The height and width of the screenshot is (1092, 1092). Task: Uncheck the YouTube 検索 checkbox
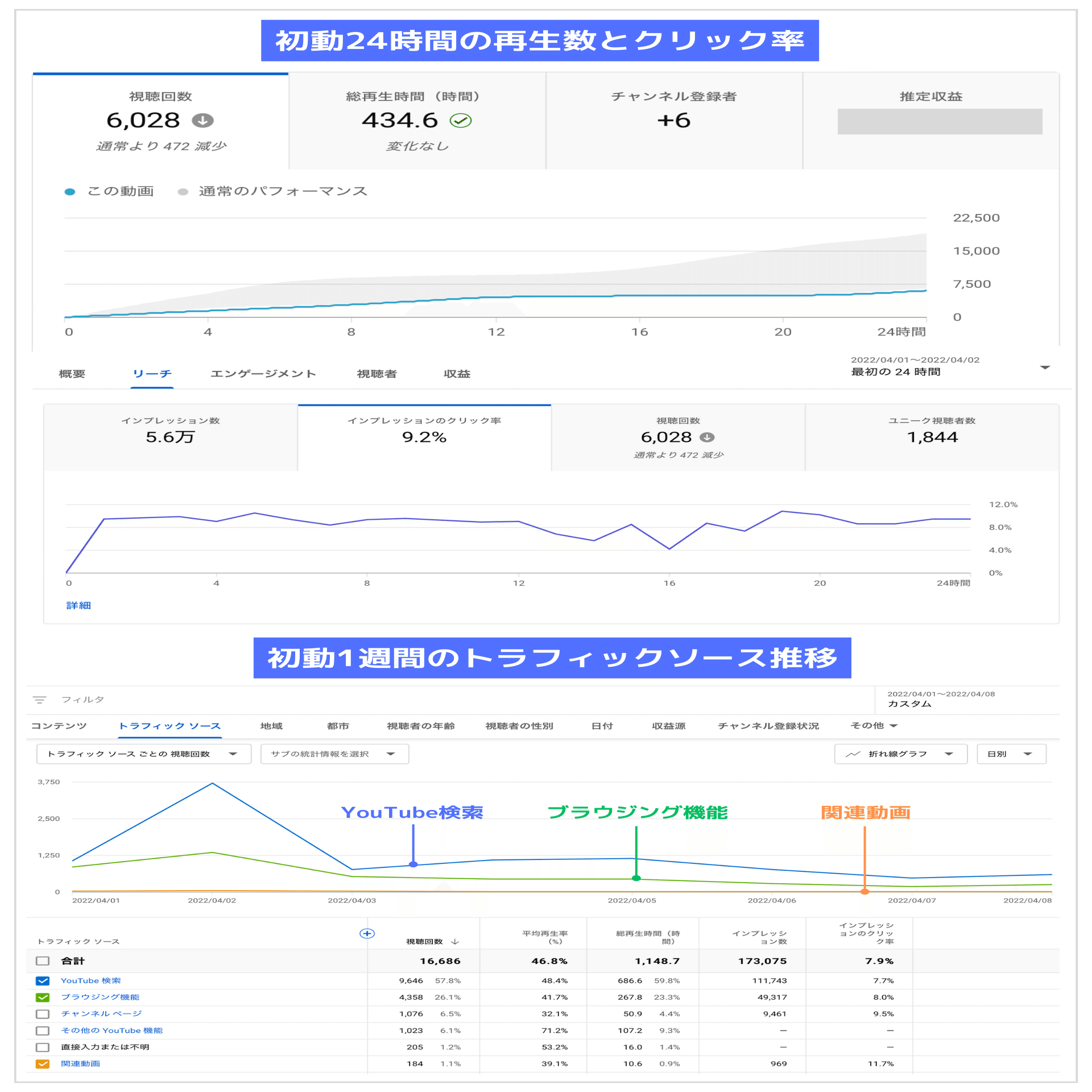coord(43,981)
